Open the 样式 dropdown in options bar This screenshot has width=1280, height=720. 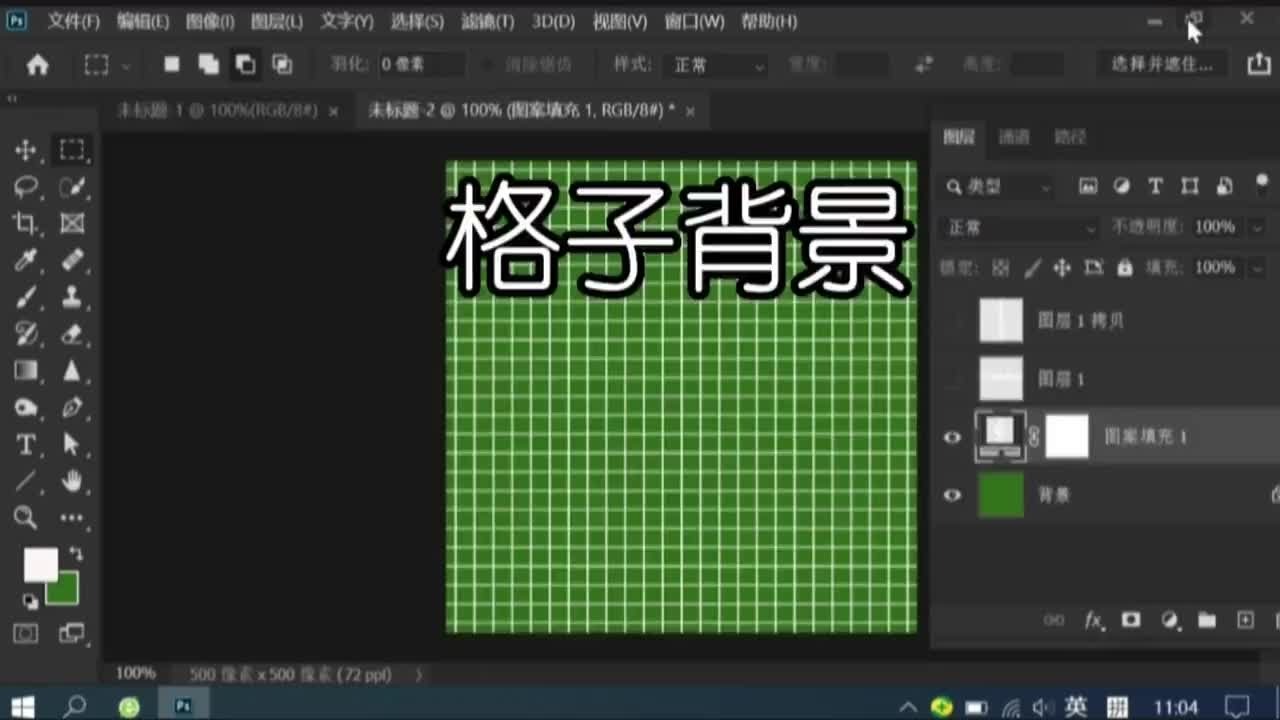tap(714, 64)
